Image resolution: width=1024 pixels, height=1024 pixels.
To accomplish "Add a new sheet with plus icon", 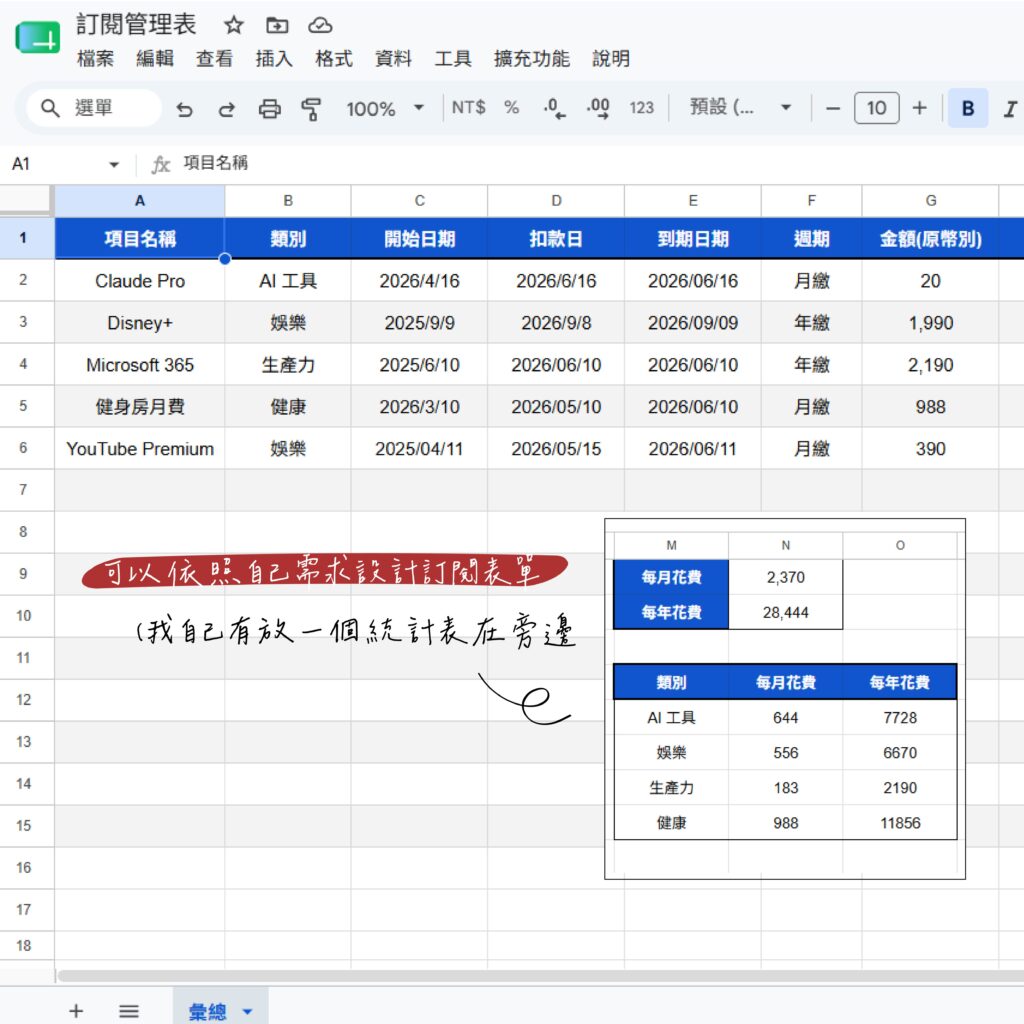I will [76, 1010].
